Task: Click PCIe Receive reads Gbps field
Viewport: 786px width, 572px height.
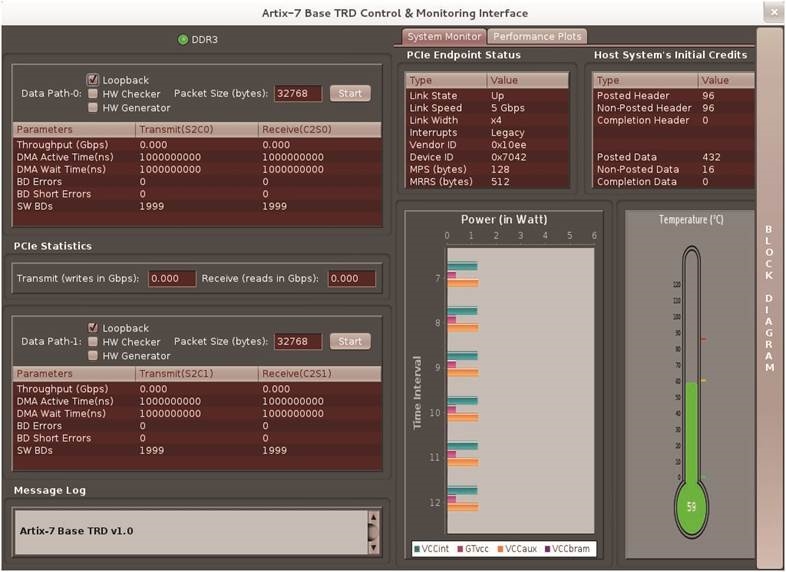Action: click(x=351, y=279)
